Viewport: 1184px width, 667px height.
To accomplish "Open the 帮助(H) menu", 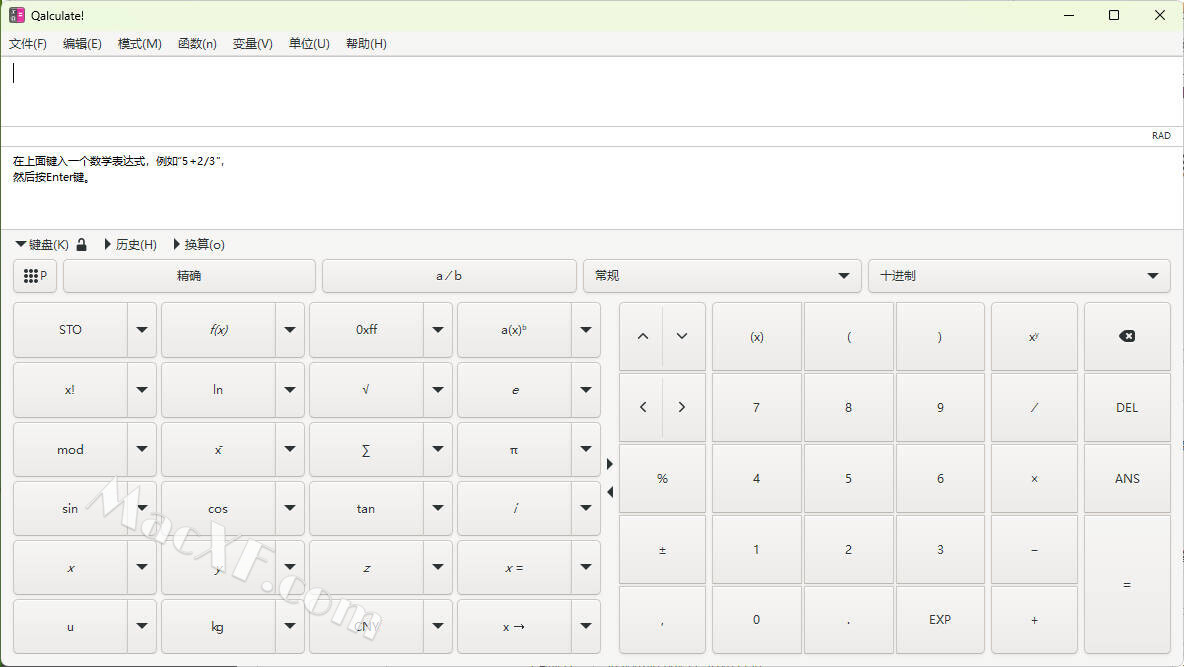I will click(366, 44).
